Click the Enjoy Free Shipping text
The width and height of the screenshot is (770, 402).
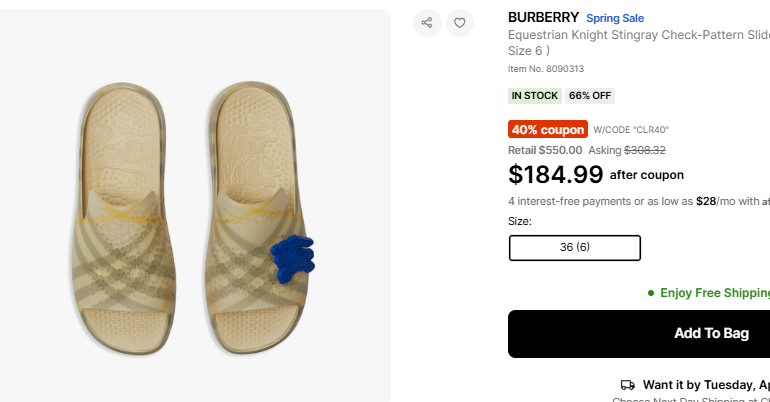pos(714,293)
